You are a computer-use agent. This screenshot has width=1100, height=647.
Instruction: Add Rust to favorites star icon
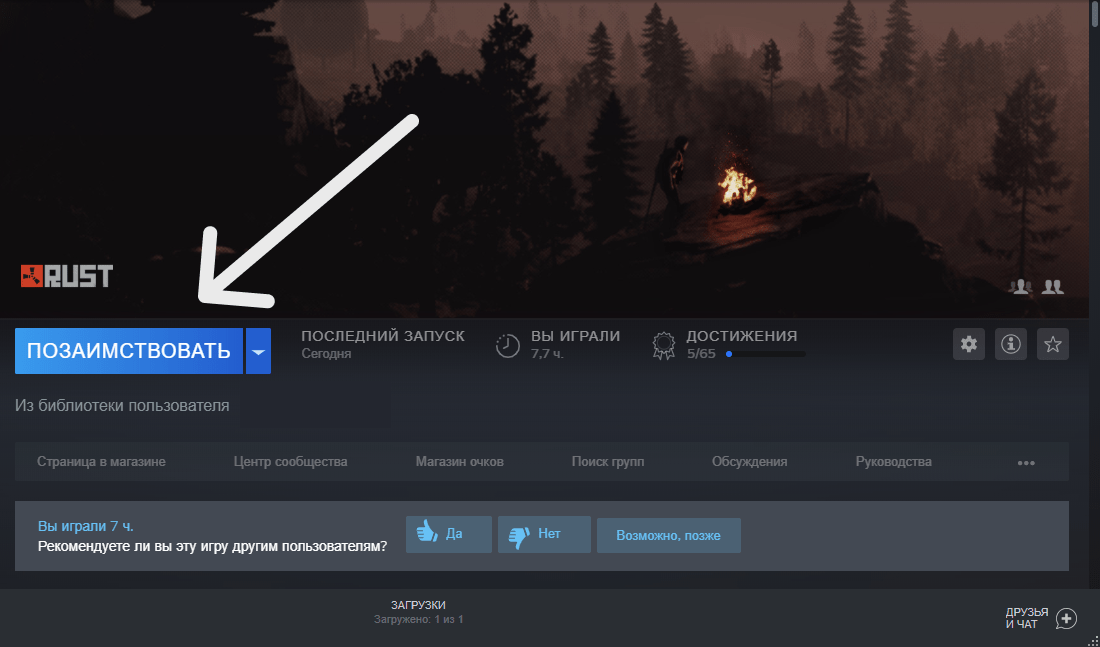[1052, 344]
